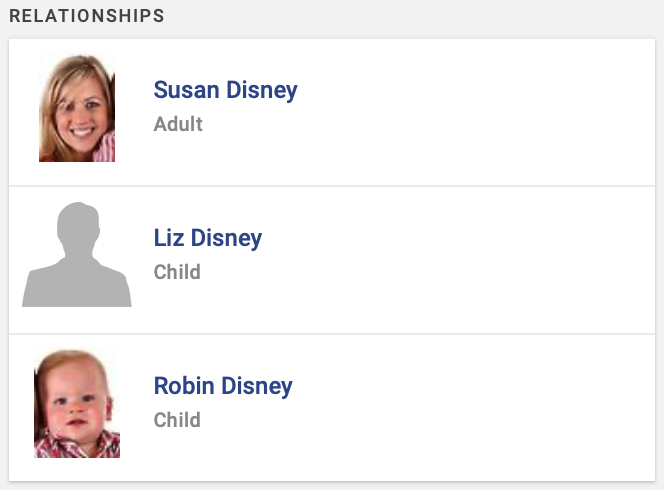
Task: Open the Liz Disney name link
Action: 207,238
